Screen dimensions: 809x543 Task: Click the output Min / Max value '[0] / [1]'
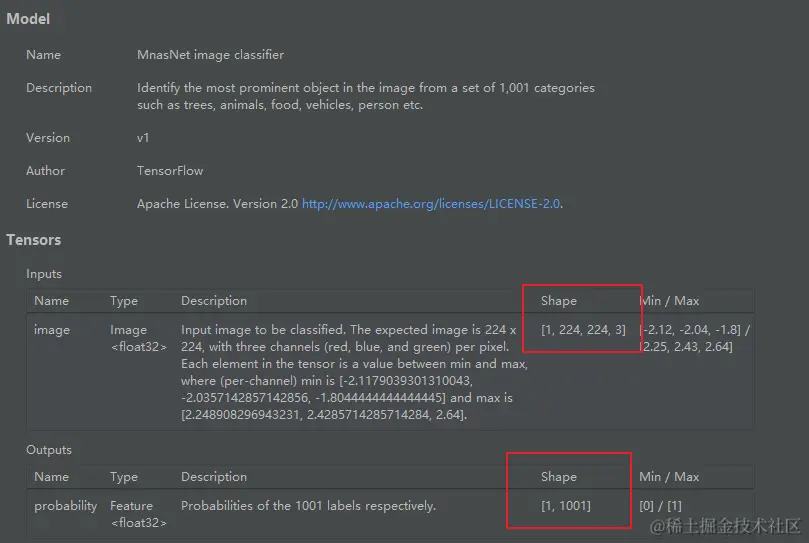click(660, 506)
